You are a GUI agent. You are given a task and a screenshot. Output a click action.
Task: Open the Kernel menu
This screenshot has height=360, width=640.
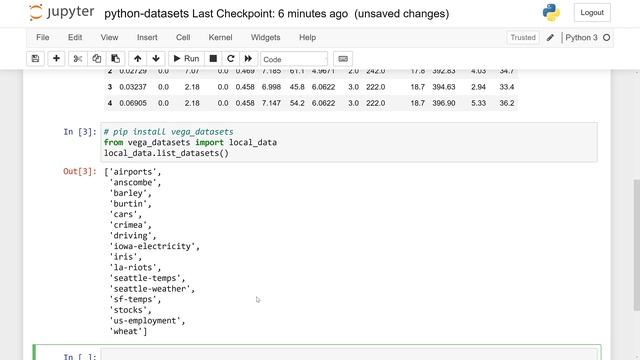tap(220, 37)
